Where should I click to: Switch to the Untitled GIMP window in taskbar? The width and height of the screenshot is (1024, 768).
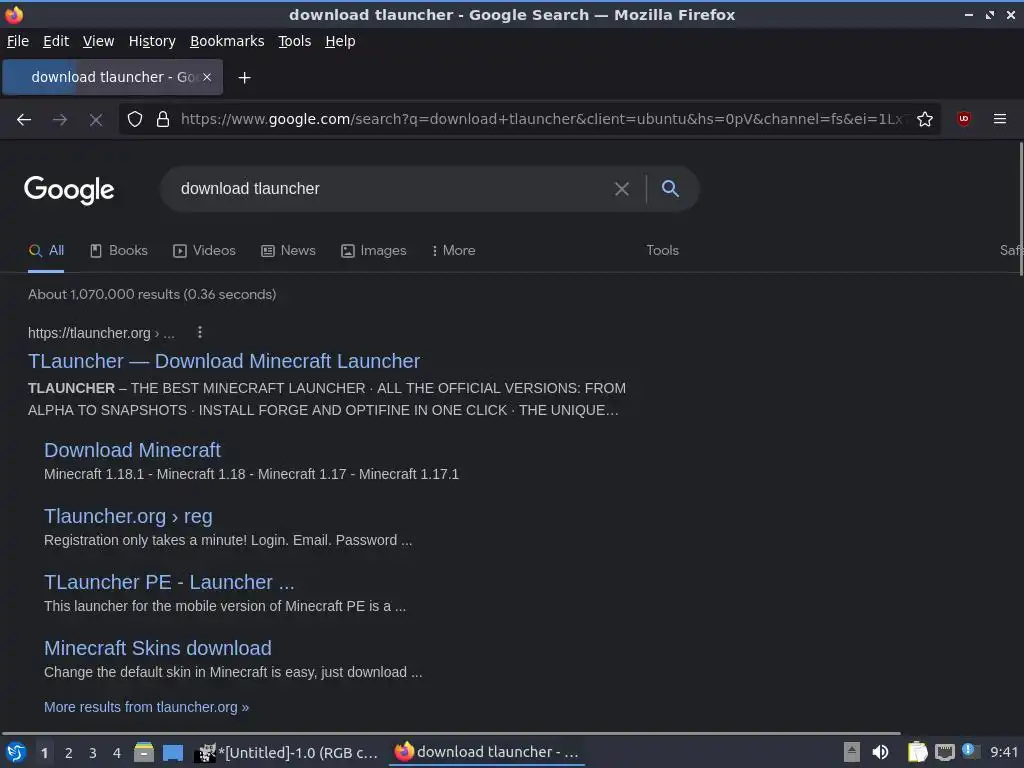(287, 752)
